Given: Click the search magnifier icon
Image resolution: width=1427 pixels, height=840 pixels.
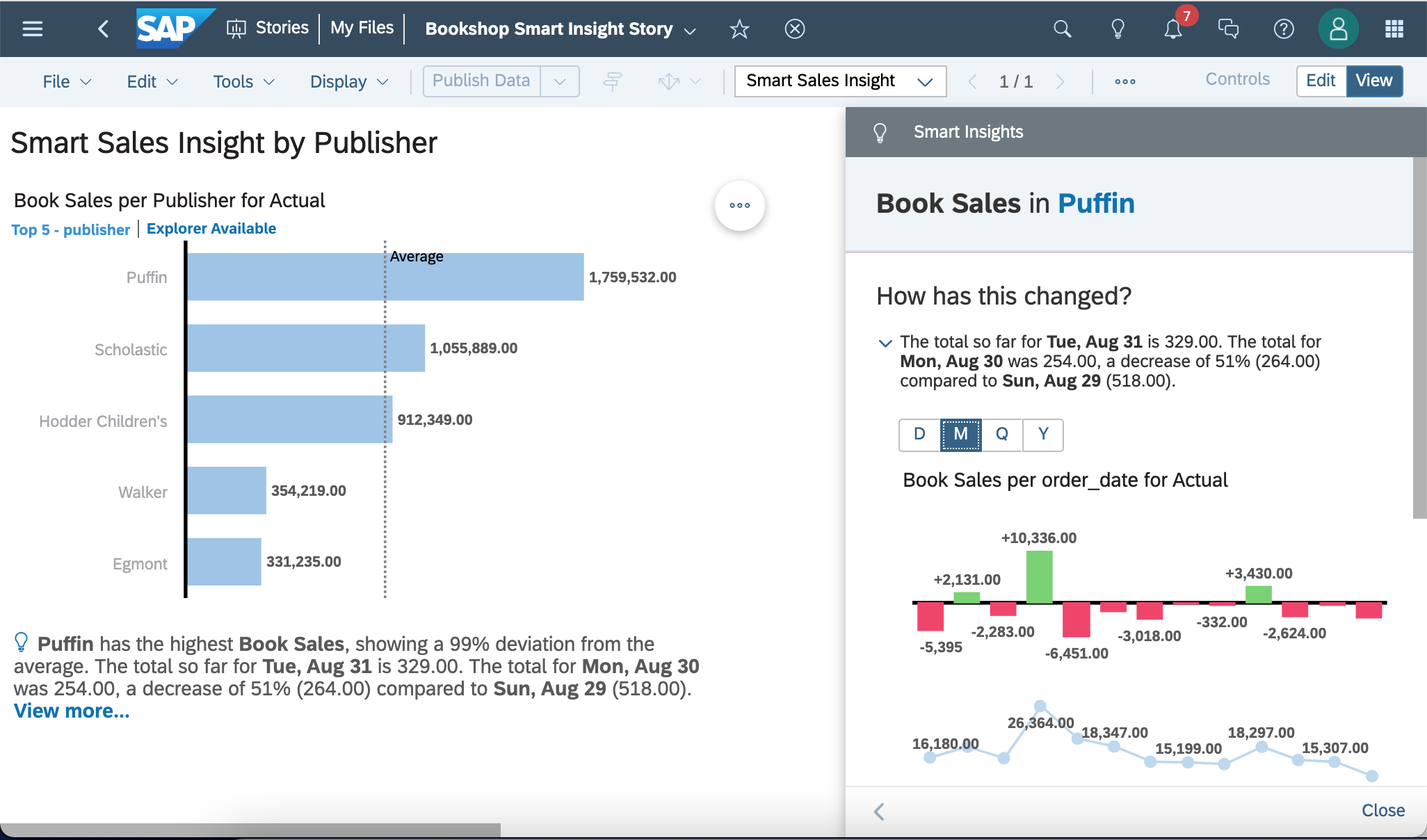Looking at the screenshot, I should tap(1062, 29).
